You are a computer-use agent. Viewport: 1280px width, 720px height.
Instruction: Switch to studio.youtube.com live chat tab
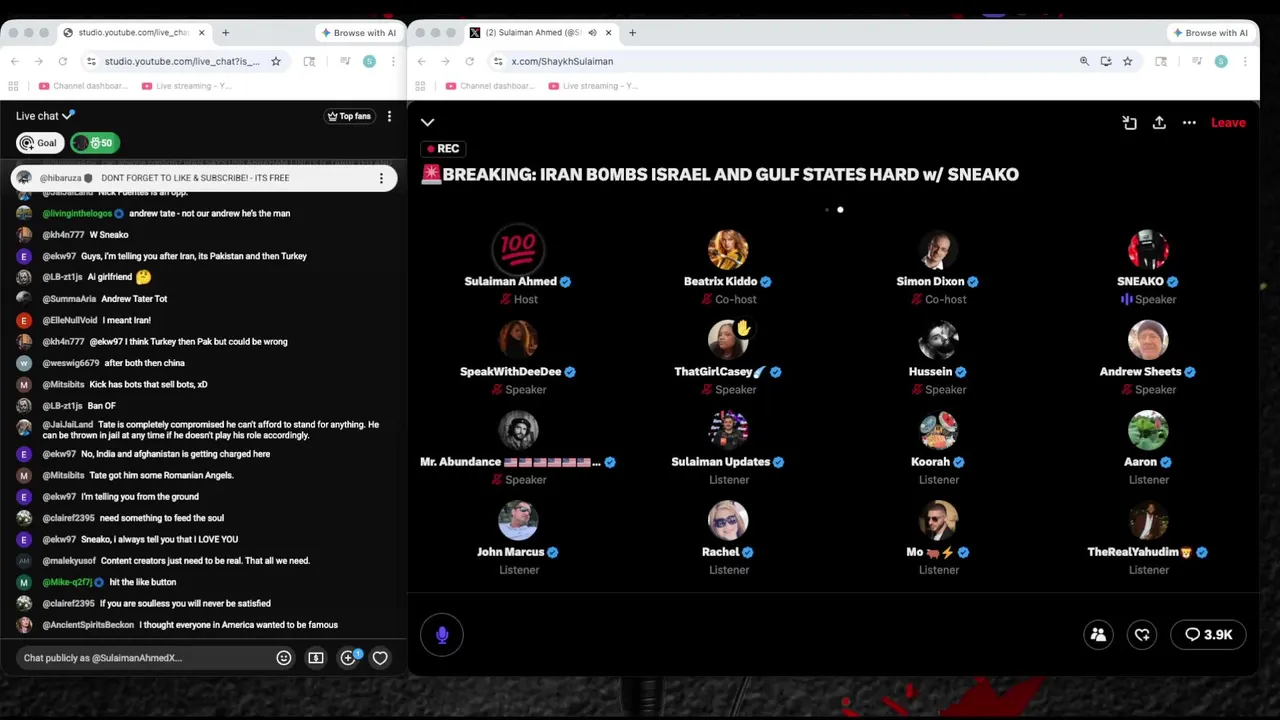click(135, 33)
